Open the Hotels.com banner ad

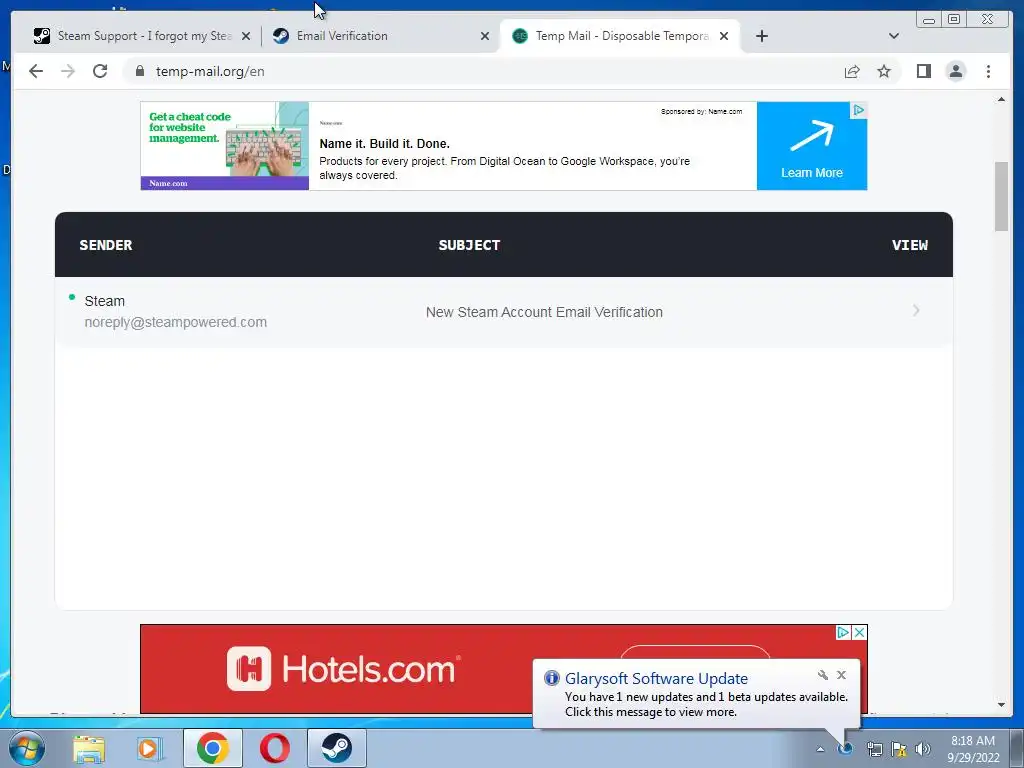(x=503, y=669)
